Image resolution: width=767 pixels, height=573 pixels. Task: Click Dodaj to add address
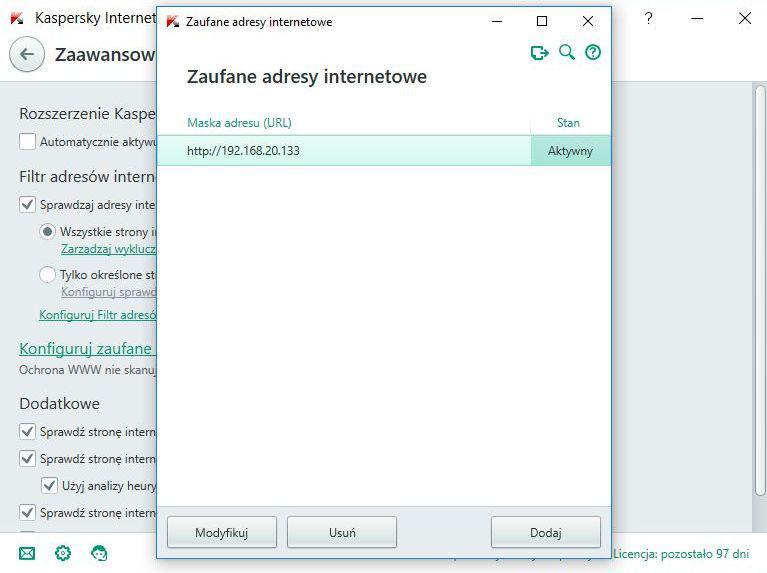(545, 532)
